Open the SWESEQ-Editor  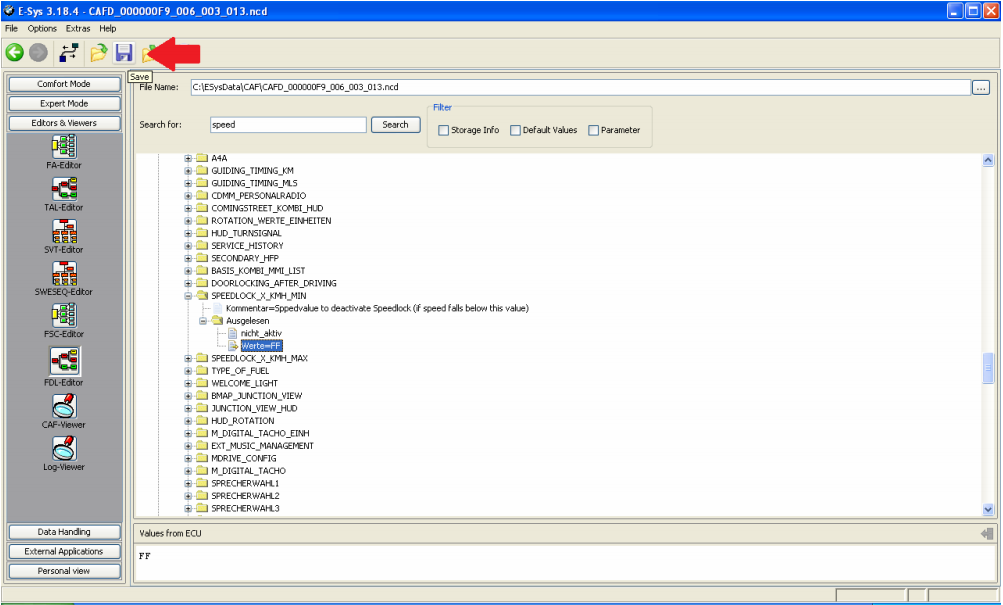[x=64, y=273]
